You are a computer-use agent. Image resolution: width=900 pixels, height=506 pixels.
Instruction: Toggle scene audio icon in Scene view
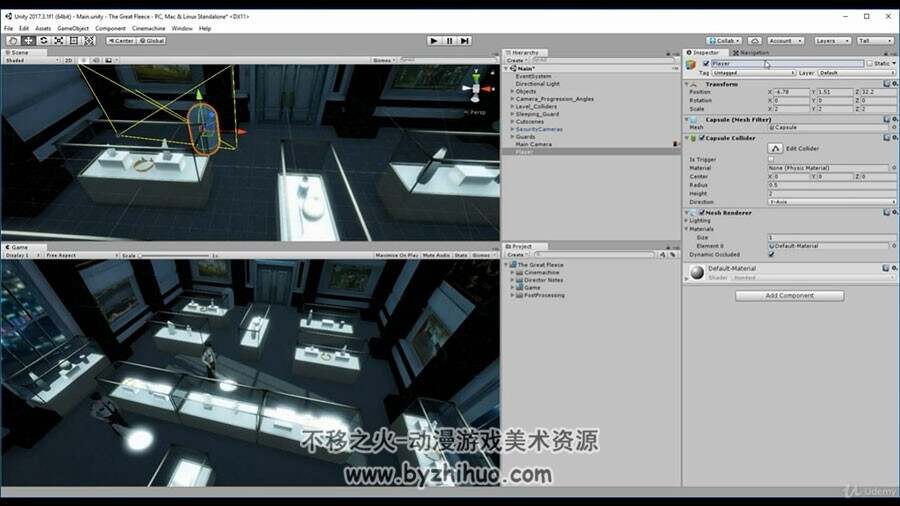[96, 60]
